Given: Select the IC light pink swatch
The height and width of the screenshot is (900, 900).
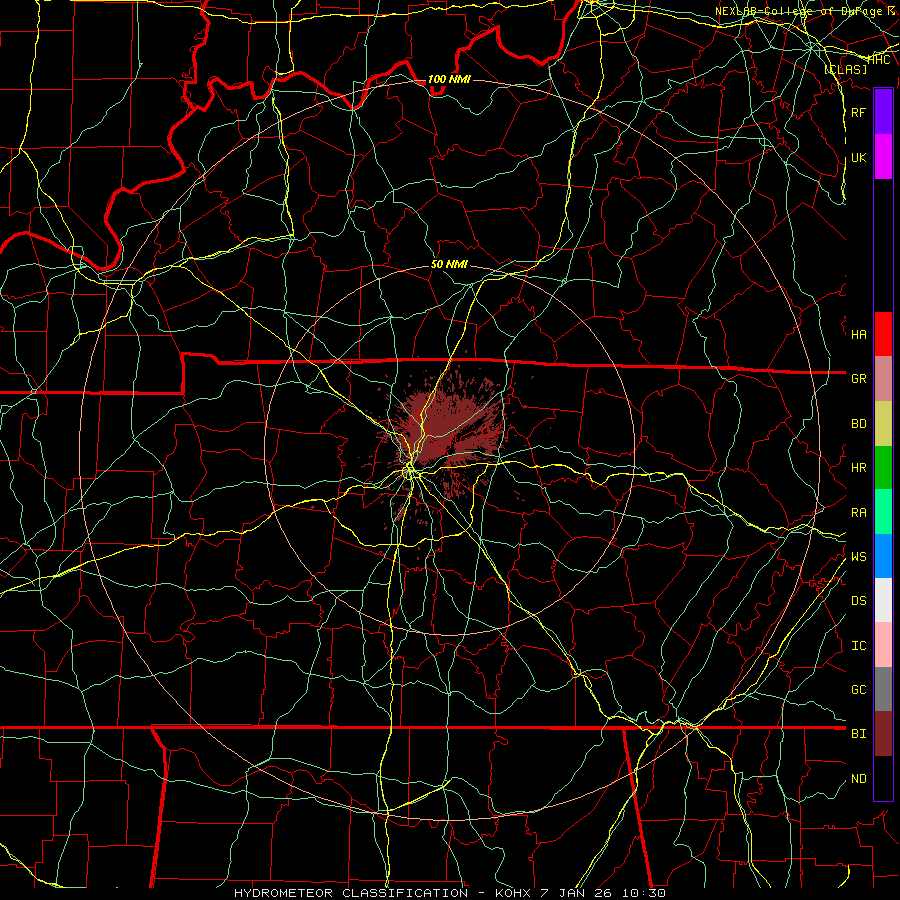Looking at the screenshot, I should (883, 645).
